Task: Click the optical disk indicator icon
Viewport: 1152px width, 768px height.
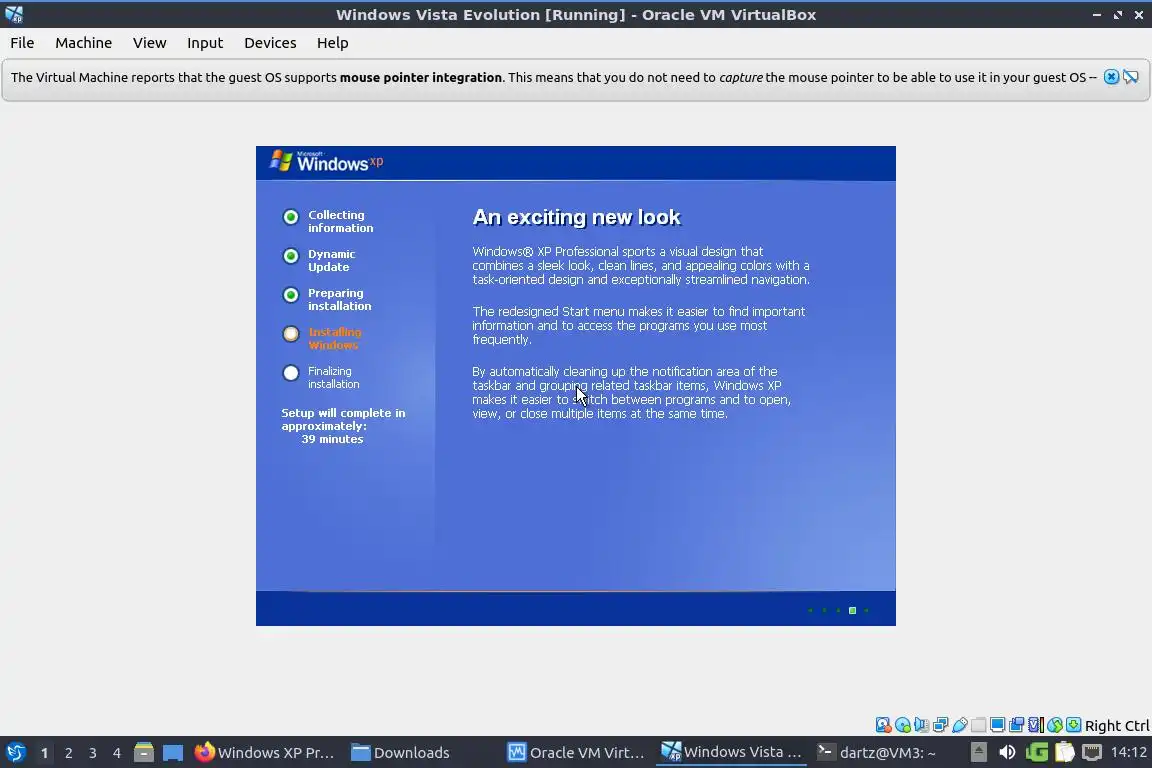Action: pyautogui.click(x=902, y=725)
